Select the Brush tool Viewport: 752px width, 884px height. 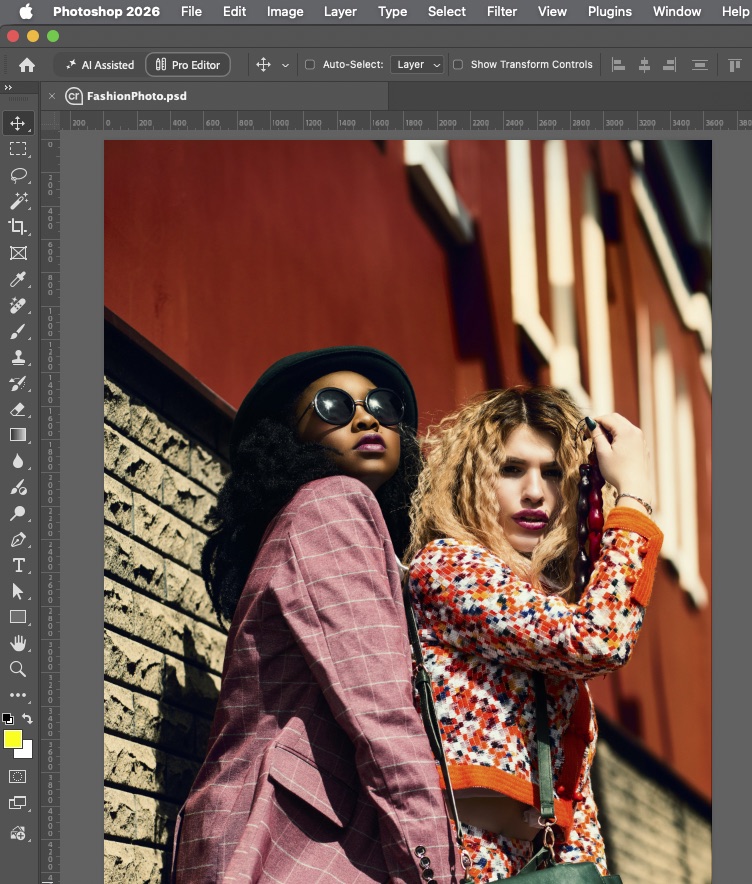(x=17, y=331)
